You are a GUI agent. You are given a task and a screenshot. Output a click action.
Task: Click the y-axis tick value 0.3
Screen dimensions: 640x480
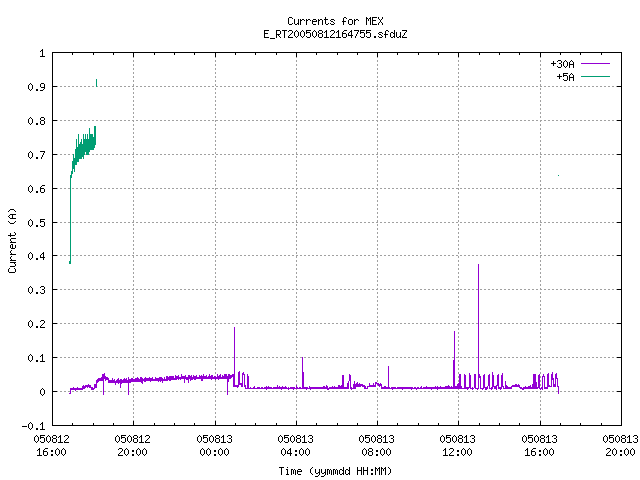click(x=36, y=290)
